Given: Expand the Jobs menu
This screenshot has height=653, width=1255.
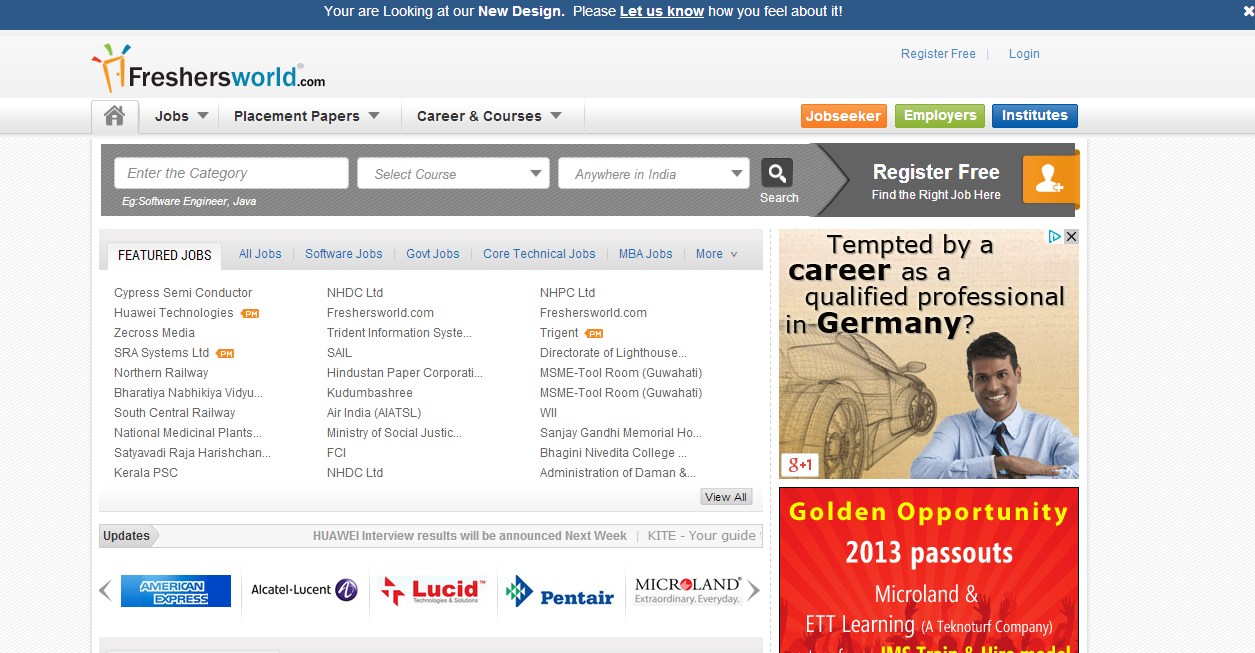Looking at the screenshot, I should pyautogui.click(x=182, y=116).
